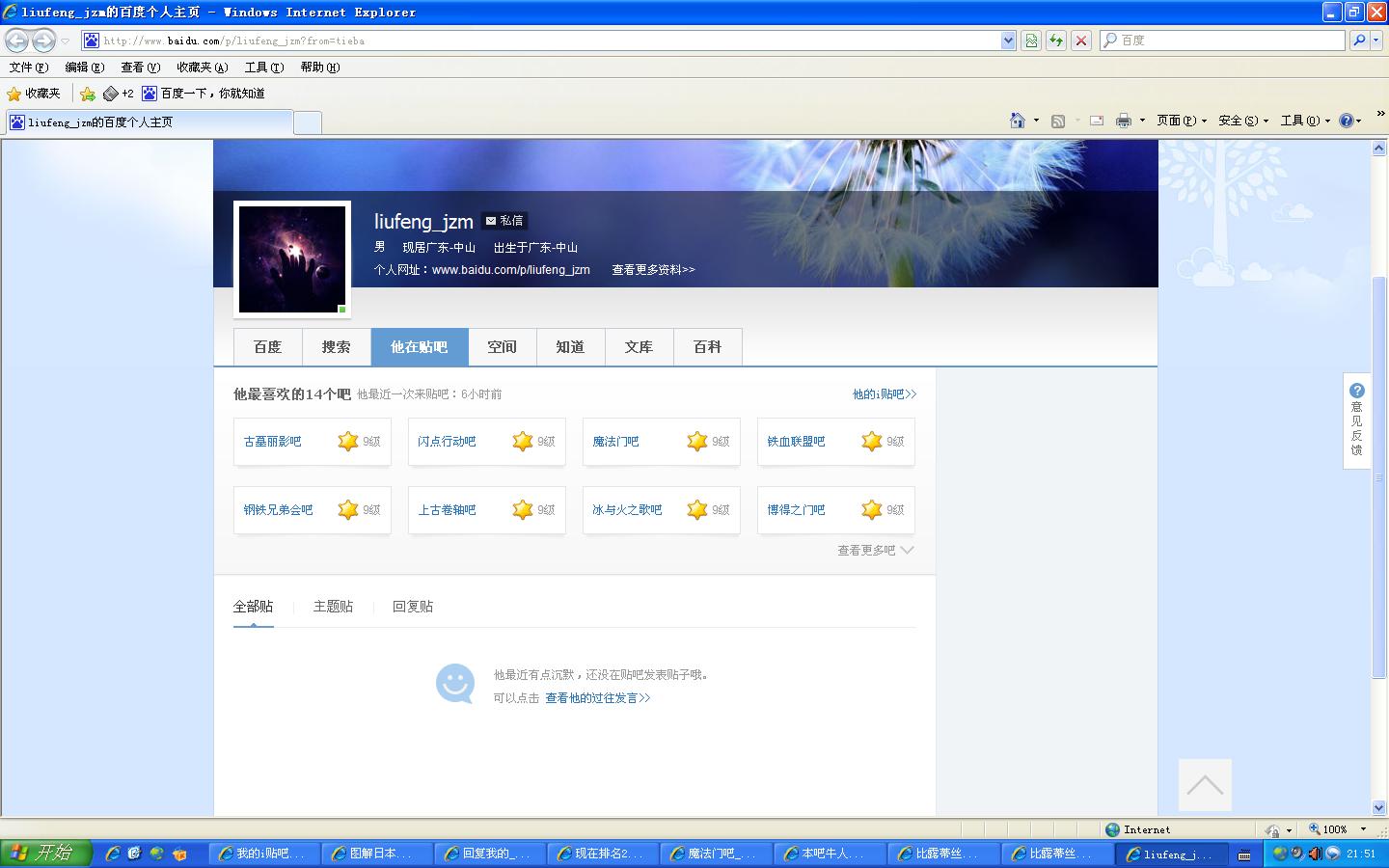Open the 收藏夹 menu in menu bar

coord(203,68)
